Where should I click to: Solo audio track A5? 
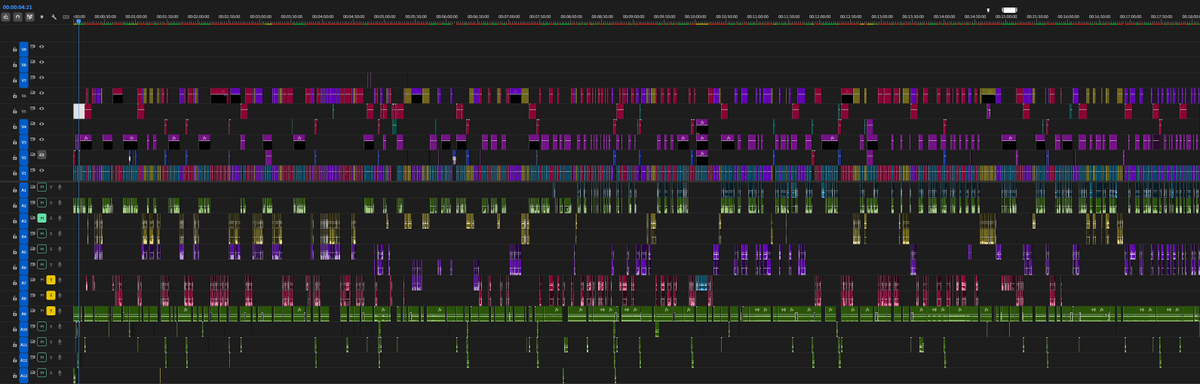point(51,250)
